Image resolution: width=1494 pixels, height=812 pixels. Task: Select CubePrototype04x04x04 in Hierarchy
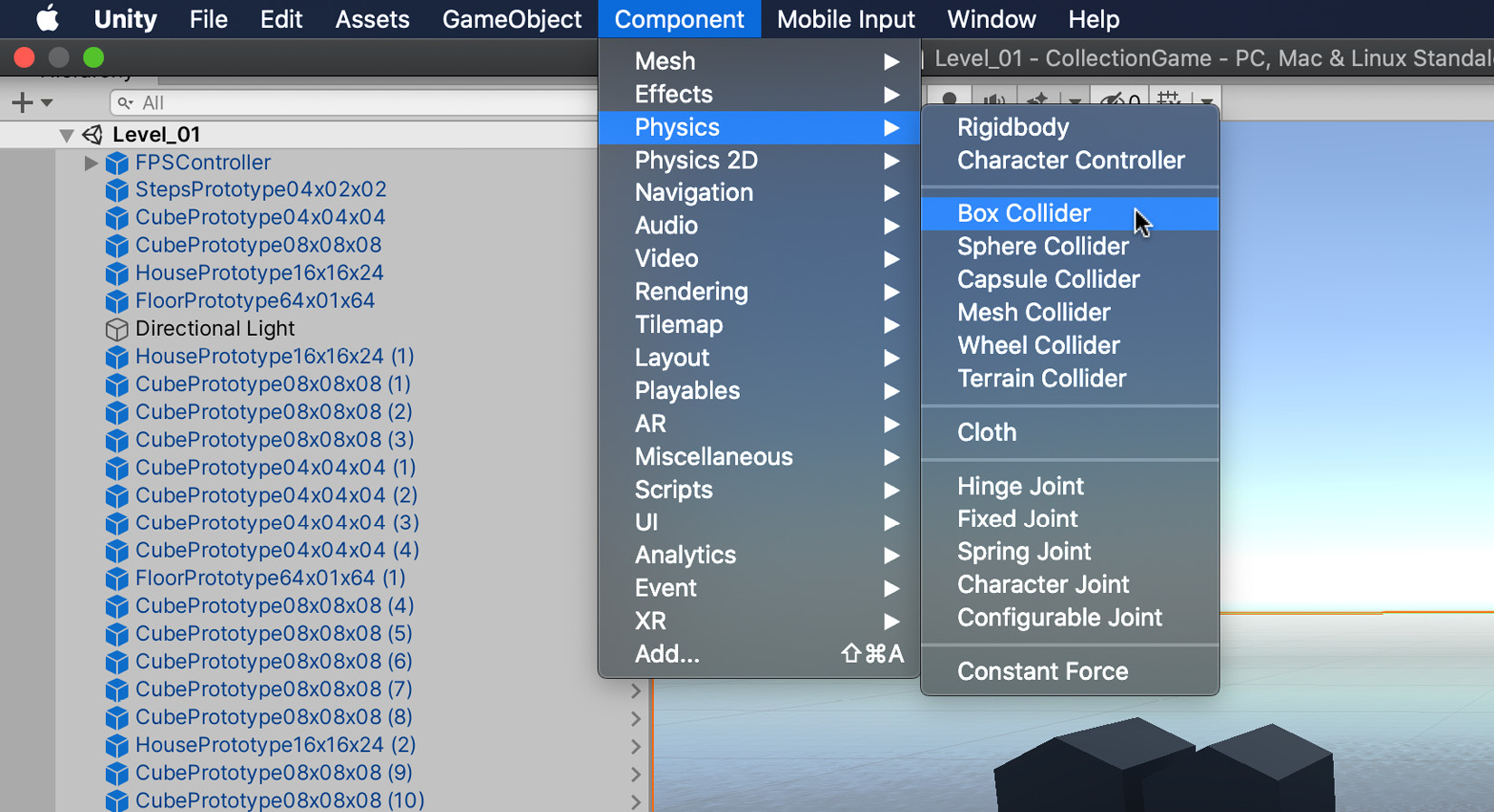click(x=260, y=218)
